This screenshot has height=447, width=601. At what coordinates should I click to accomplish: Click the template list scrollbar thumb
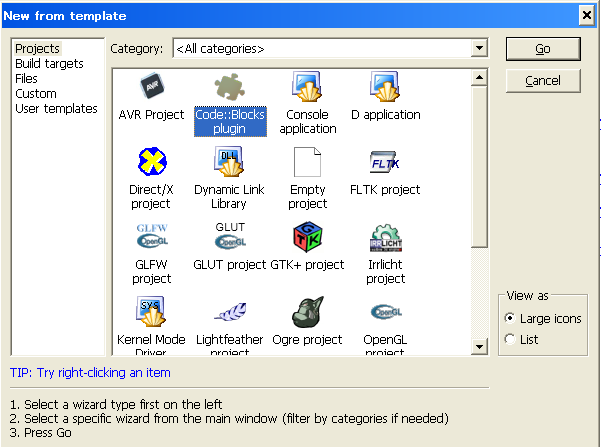pyautogui.click(x=479, y=167)
